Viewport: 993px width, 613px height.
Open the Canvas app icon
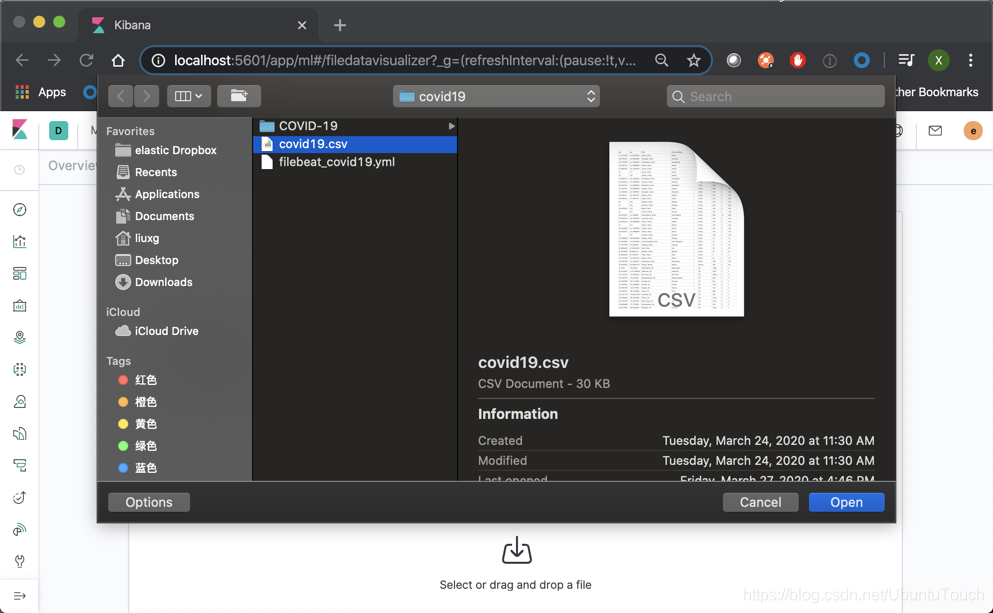click(18, 305)
